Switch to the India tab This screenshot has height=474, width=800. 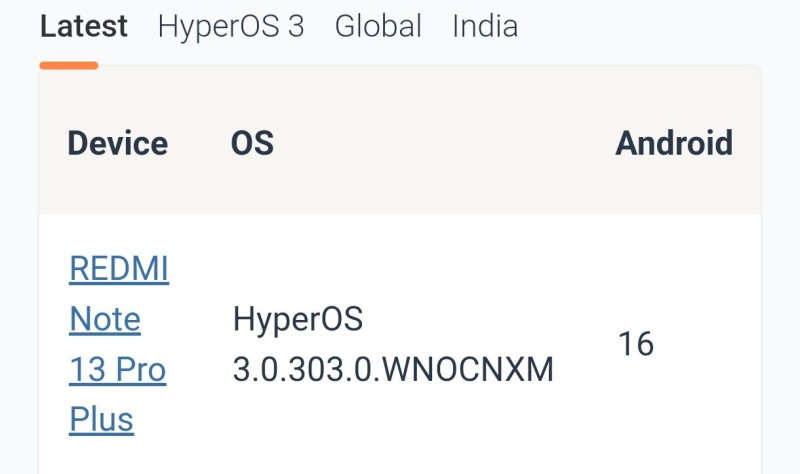point(485,26)
